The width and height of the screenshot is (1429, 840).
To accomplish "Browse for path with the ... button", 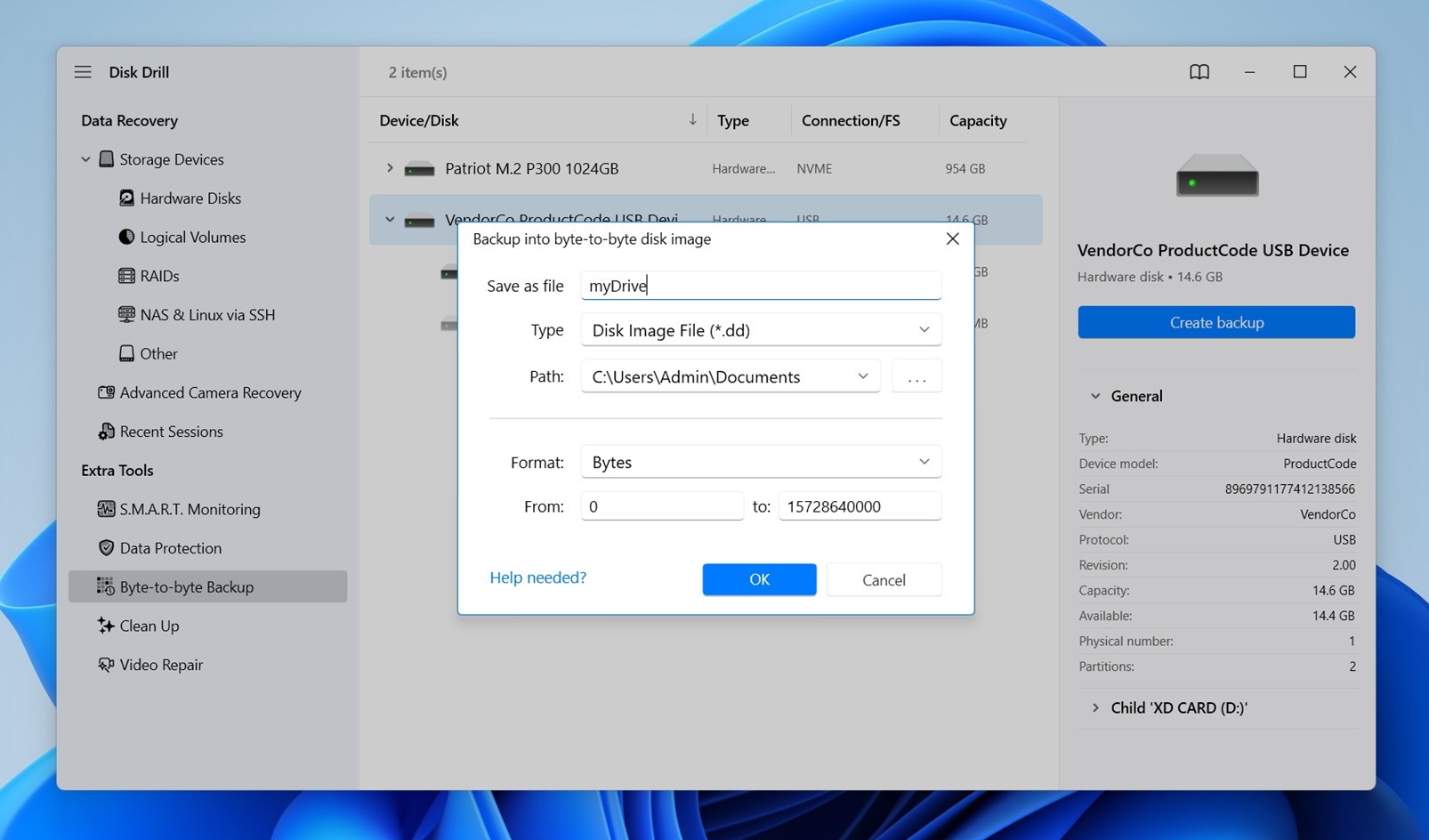I will pos(916,376).
